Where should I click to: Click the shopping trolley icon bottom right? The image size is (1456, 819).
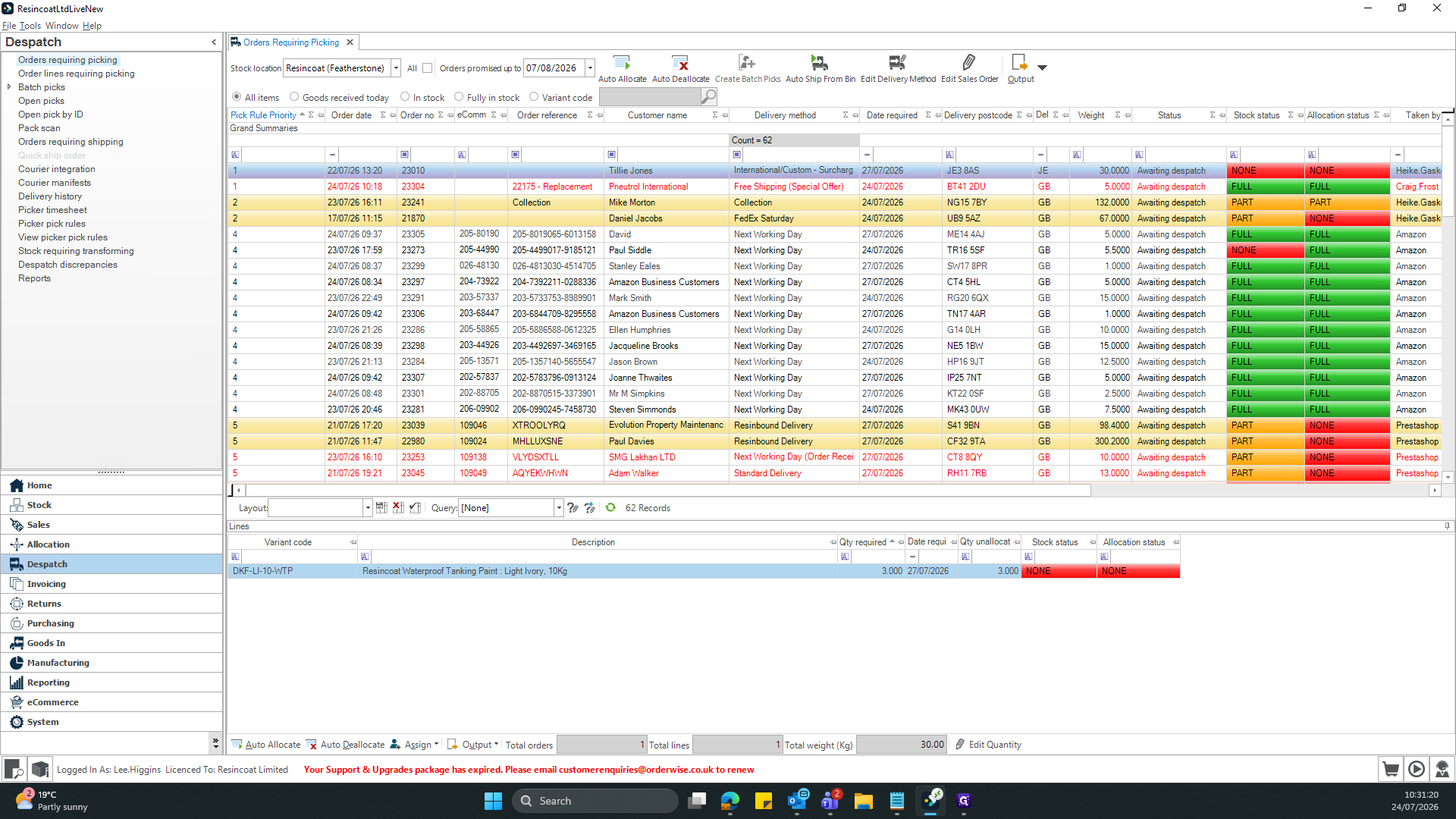(x=1391, y=769)
